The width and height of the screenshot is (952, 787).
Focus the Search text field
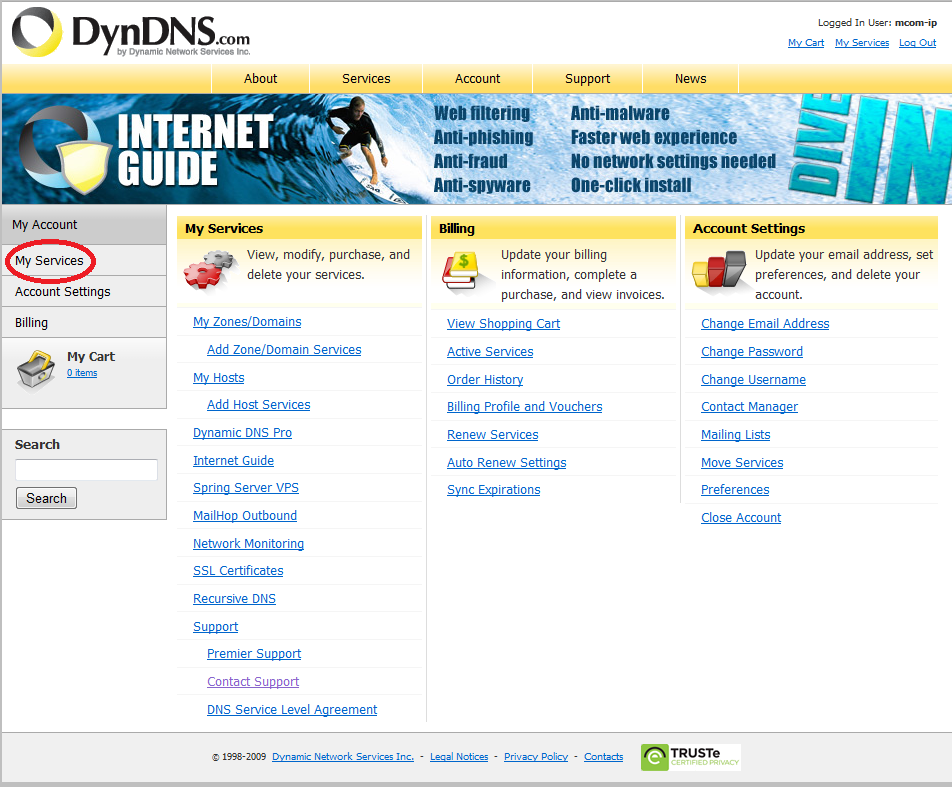tap(86, 470)
